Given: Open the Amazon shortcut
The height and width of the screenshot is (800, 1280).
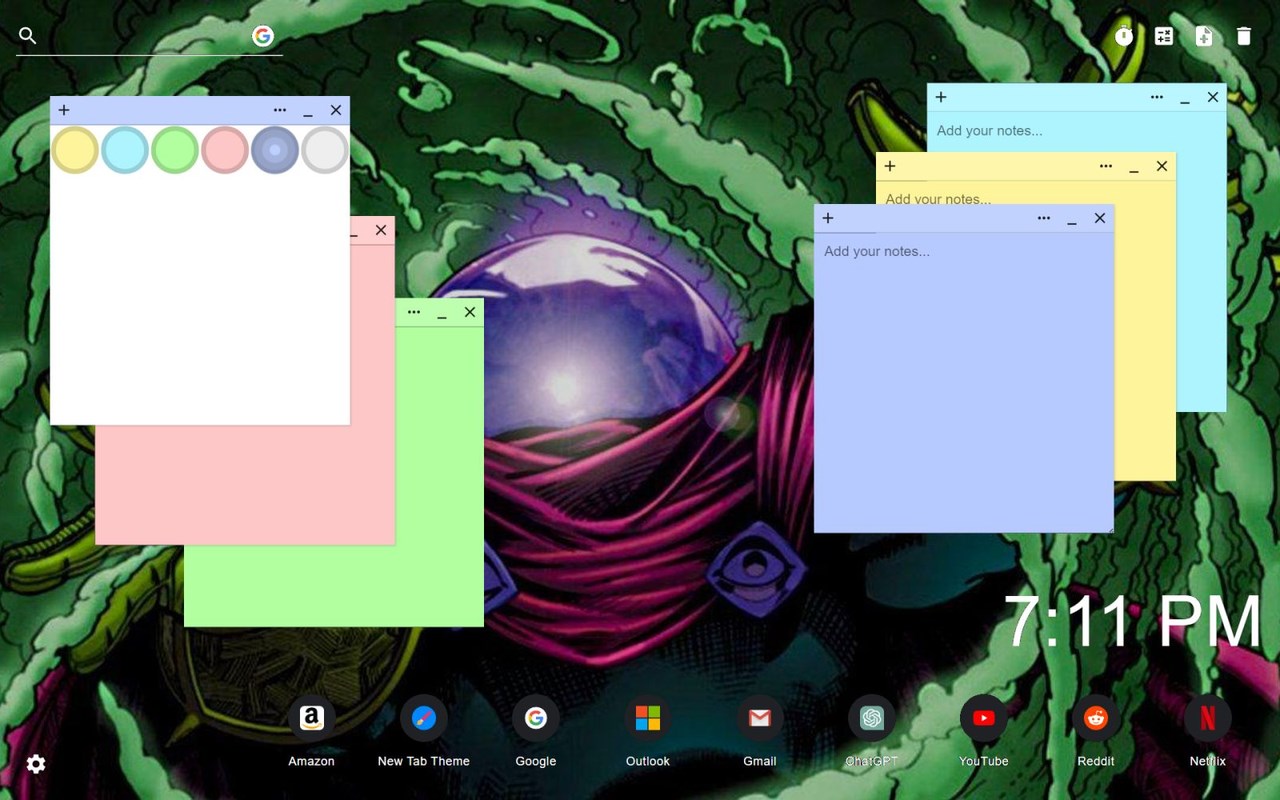Looking at the screenshot, I should click(312, 731).
